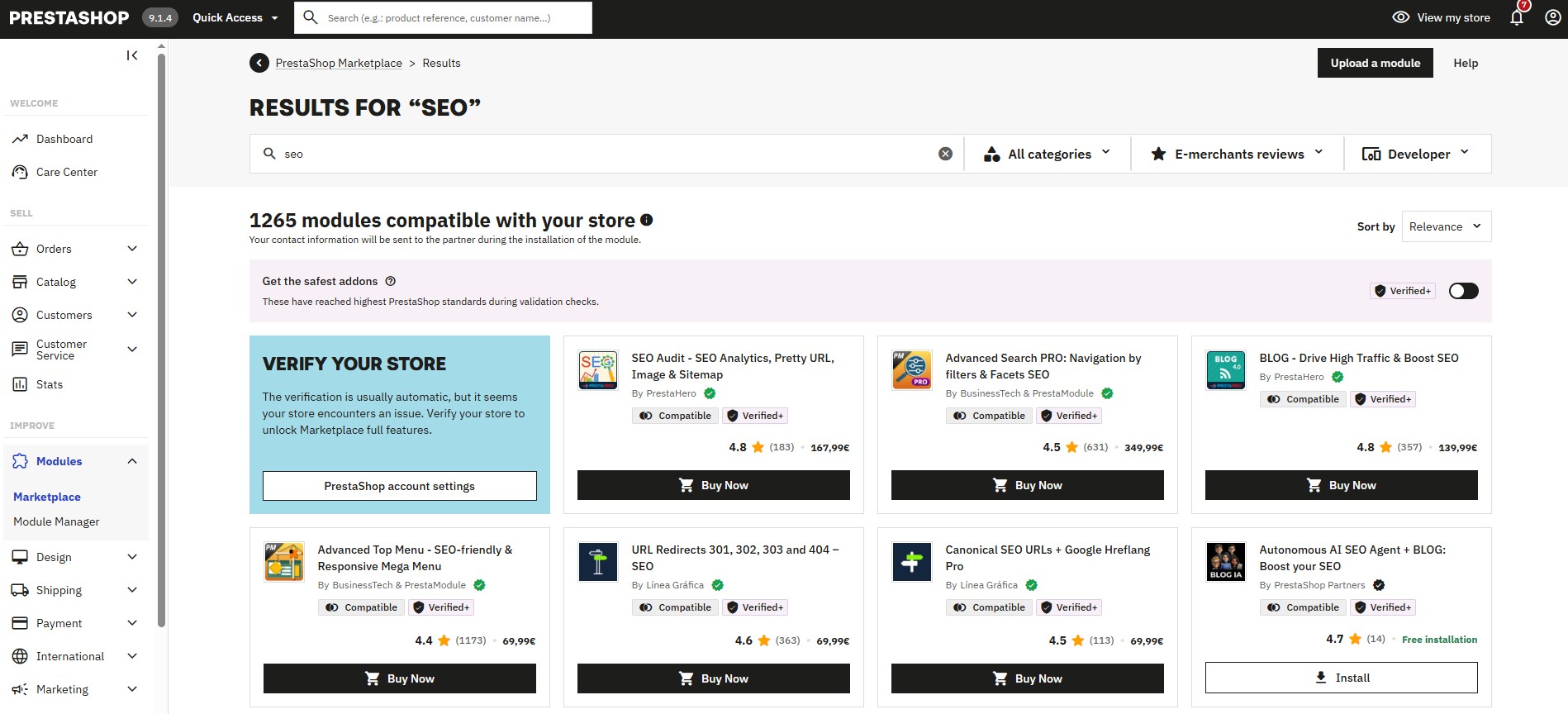Open the Sort by Relevance dropdown
Image resolution: width=1568 pixels, height=714 pixels.
click(x=1447, y=226)
